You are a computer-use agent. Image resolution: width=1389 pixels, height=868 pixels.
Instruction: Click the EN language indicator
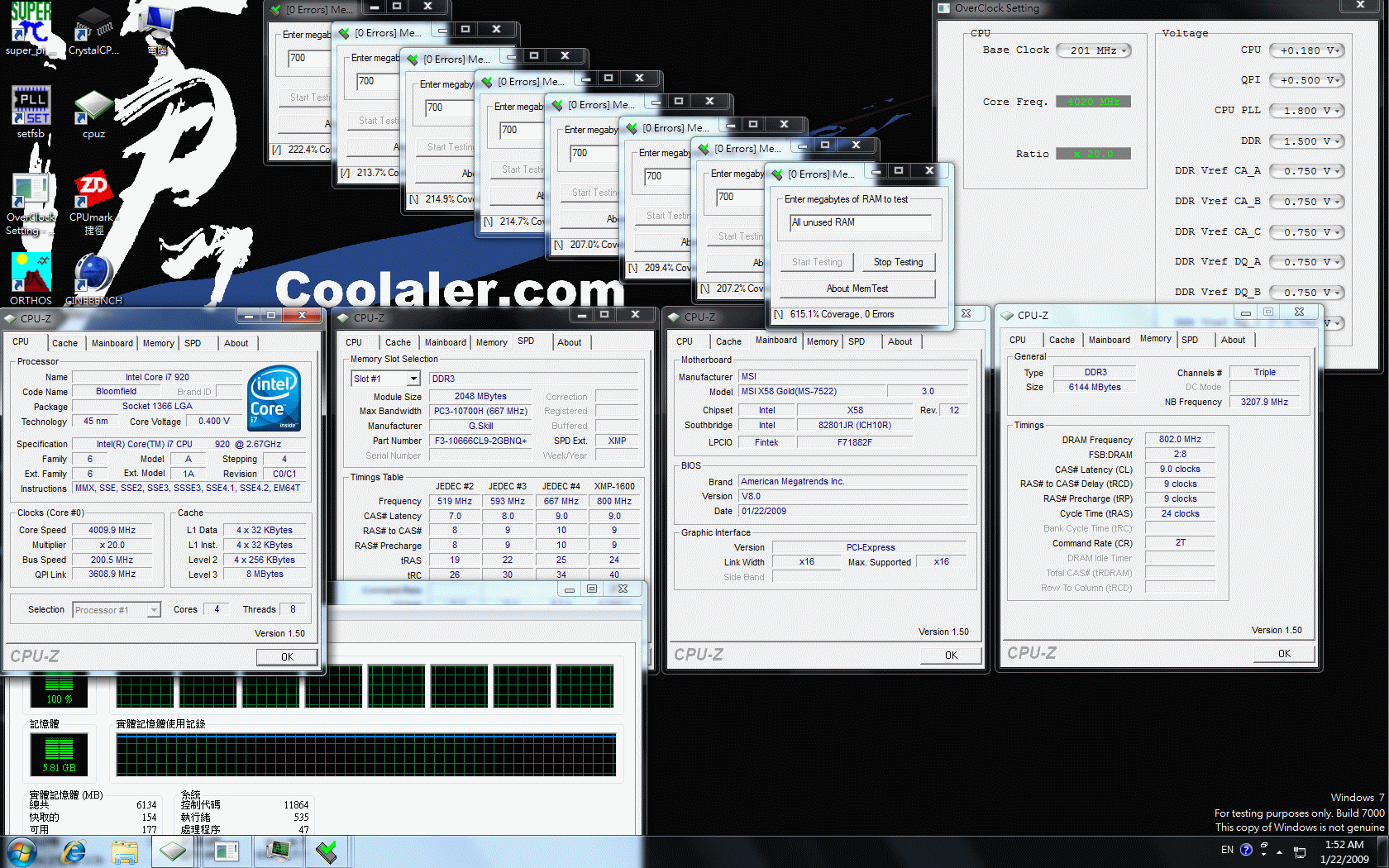[x=1227, y=849]
